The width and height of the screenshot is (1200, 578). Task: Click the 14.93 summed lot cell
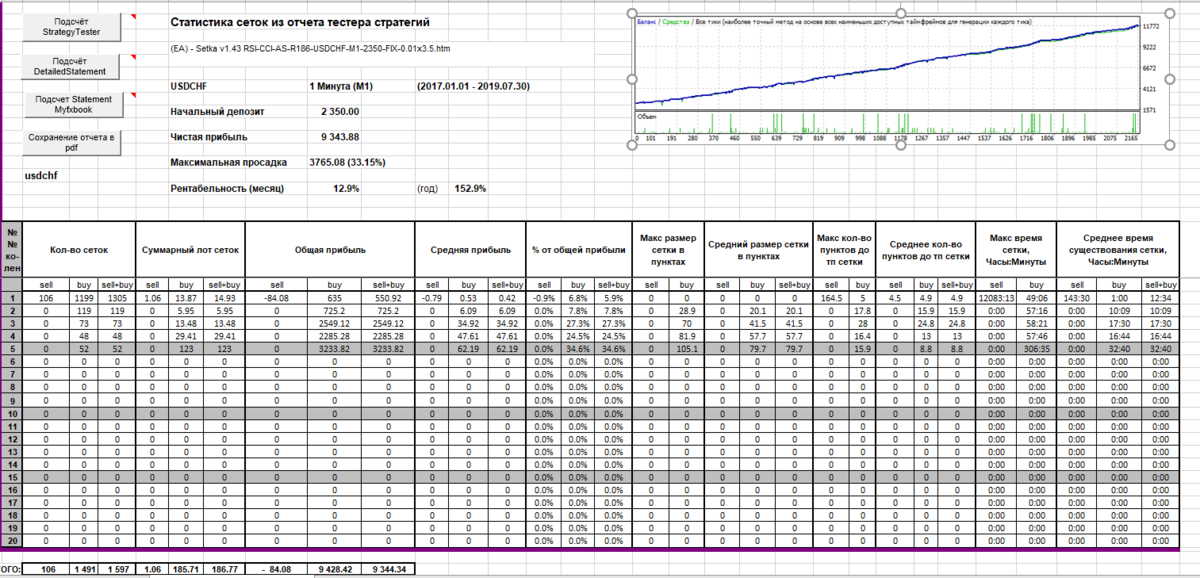pos(224,297)
